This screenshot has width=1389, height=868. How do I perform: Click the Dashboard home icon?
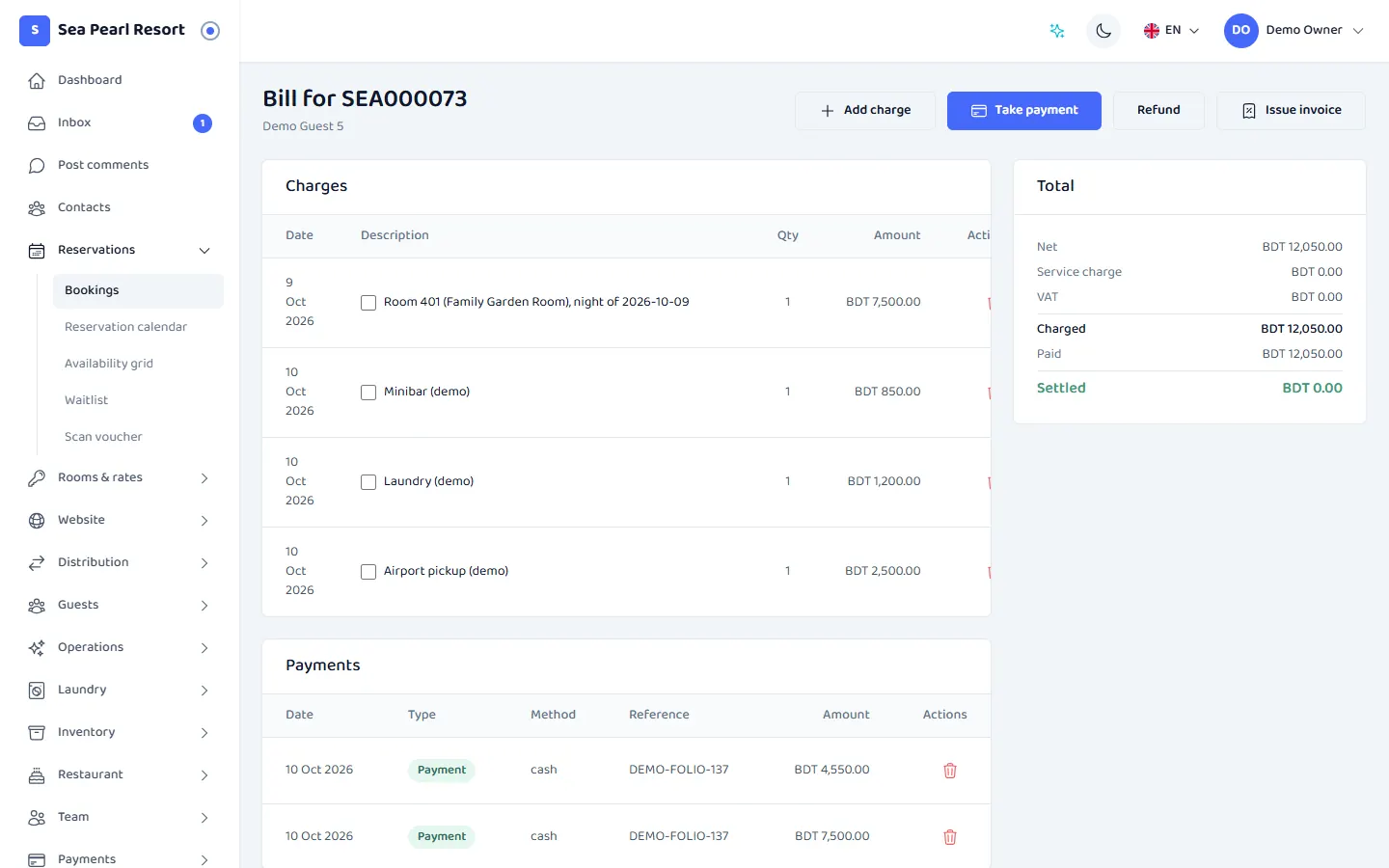tap(37, 81)
